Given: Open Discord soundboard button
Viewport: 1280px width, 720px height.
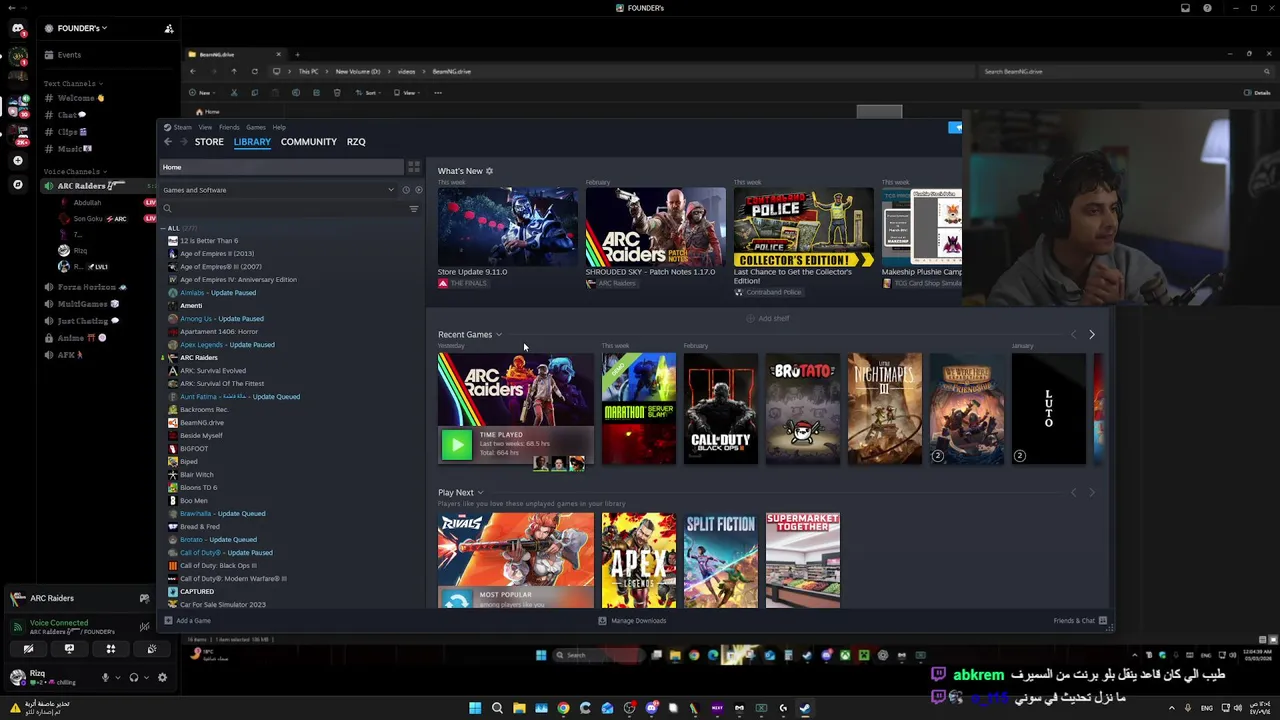Looking at the screenshot, I should (x=152, y=649).
